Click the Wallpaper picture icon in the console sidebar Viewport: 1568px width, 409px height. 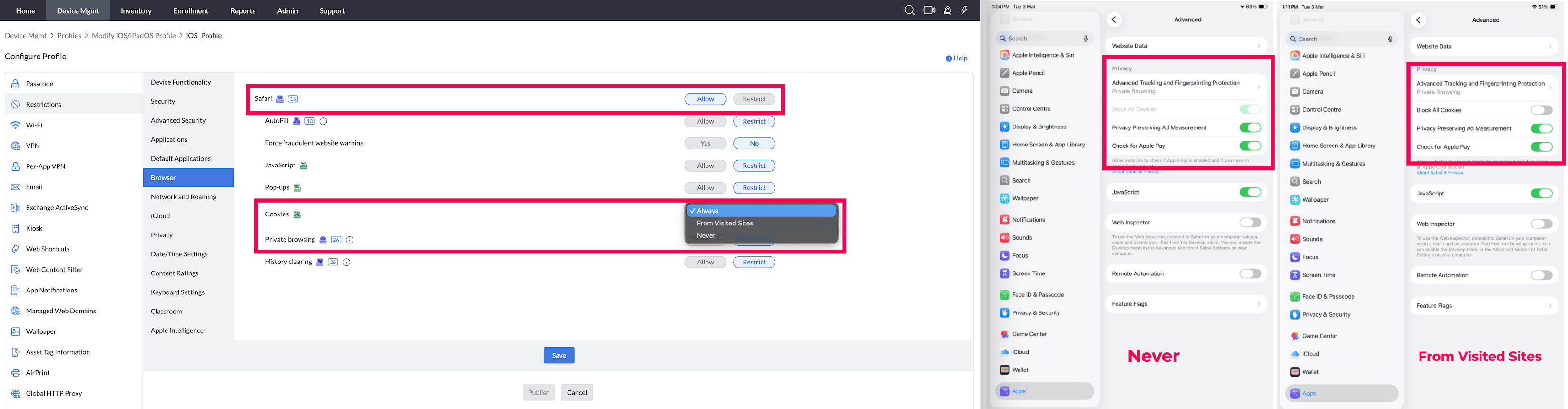tap(16, 331)
